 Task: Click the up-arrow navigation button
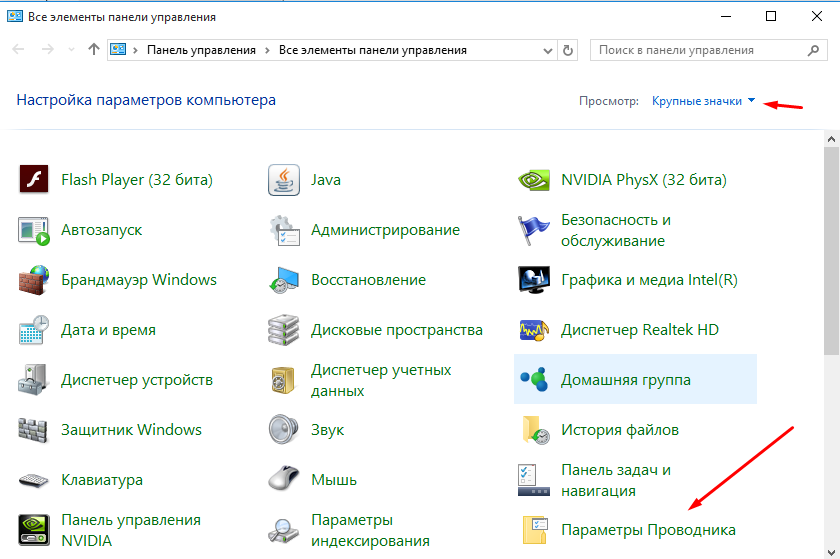click(x=93, y=49)
